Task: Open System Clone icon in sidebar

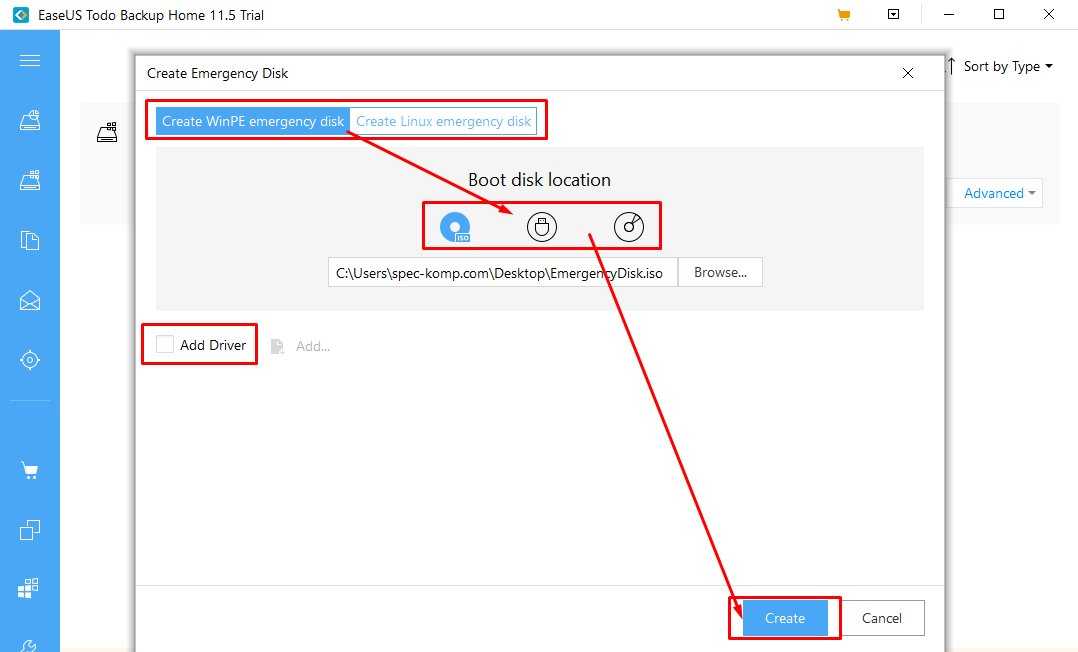Action: click(30, 589)
